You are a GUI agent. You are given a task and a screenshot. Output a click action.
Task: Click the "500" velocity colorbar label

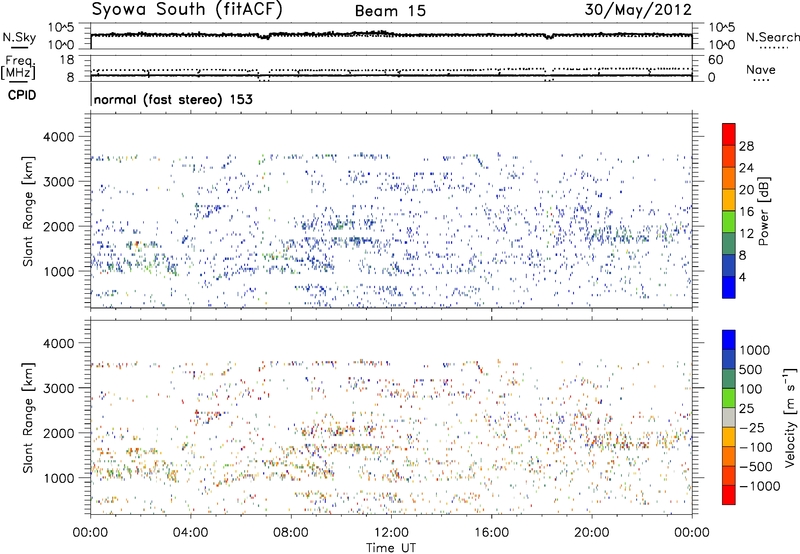751,369
